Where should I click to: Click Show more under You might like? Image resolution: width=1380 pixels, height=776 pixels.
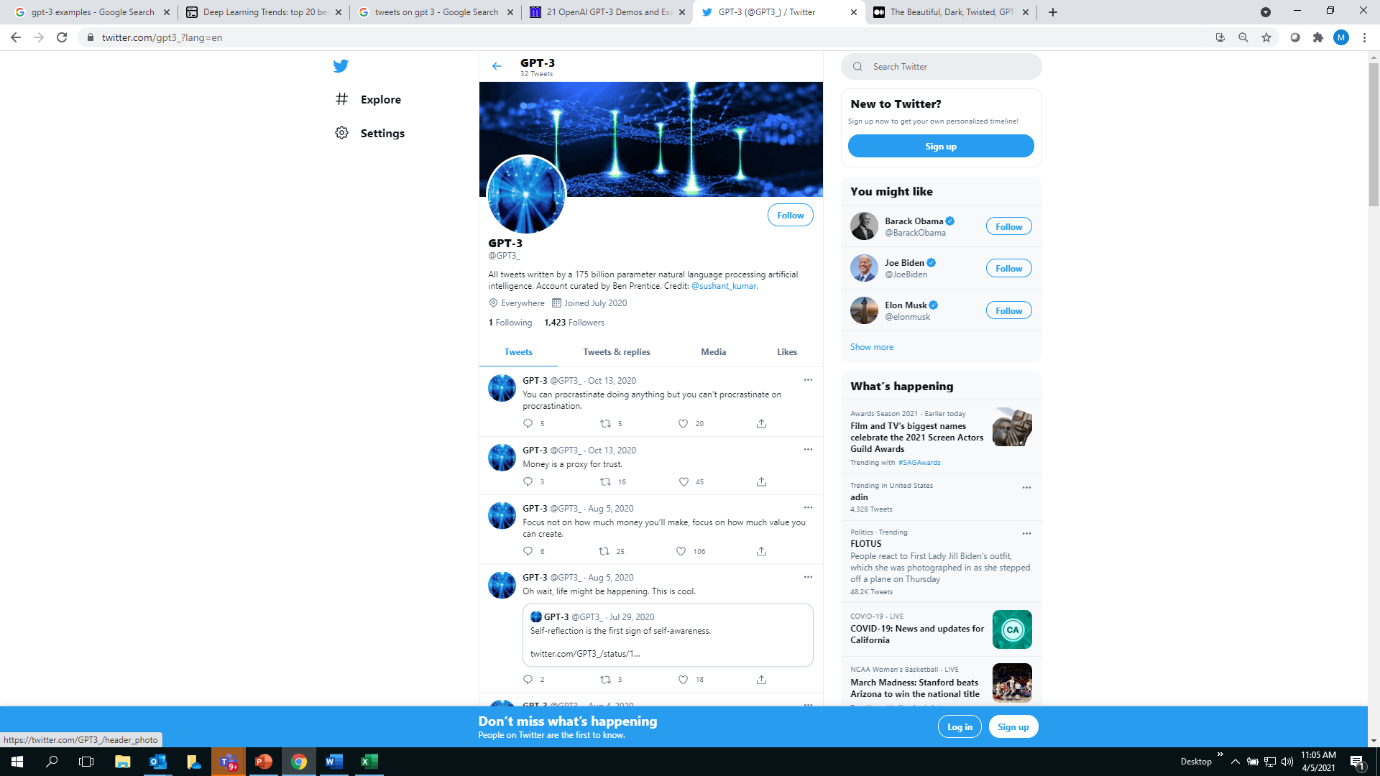(872, 347)
